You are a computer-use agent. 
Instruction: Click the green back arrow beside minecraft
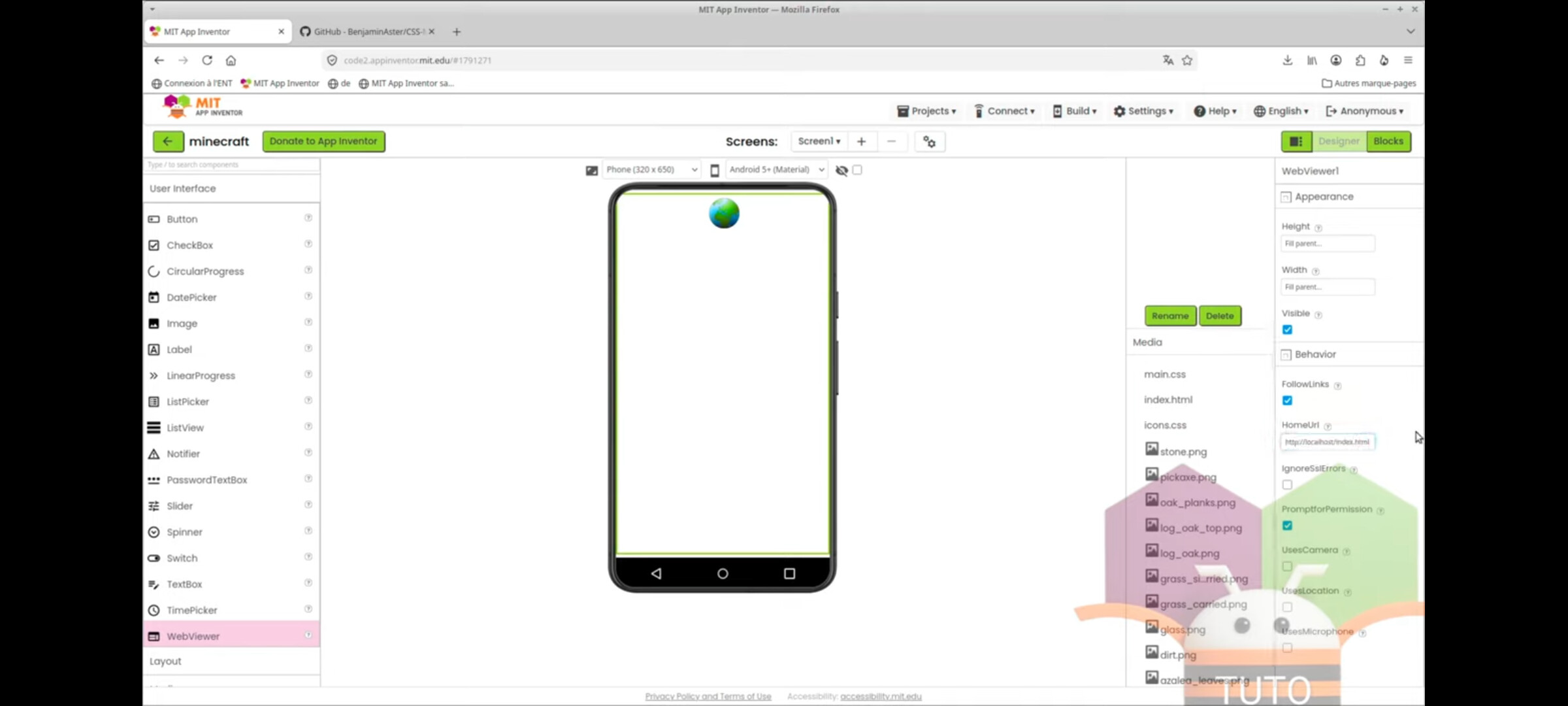[x=168, y=141]
